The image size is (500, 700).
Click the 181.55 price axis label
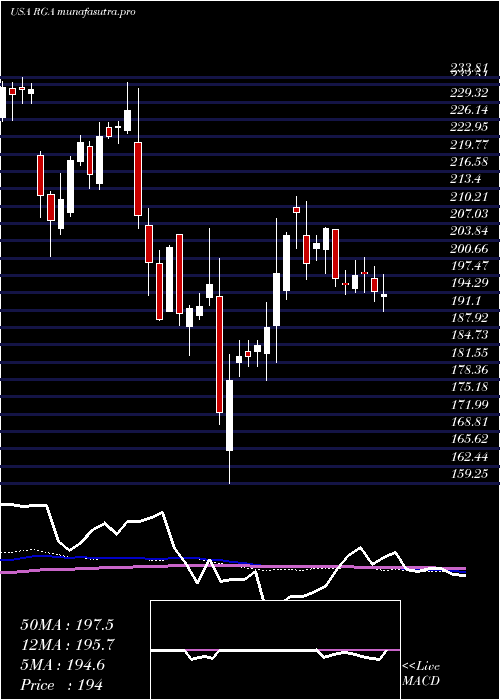469,353
